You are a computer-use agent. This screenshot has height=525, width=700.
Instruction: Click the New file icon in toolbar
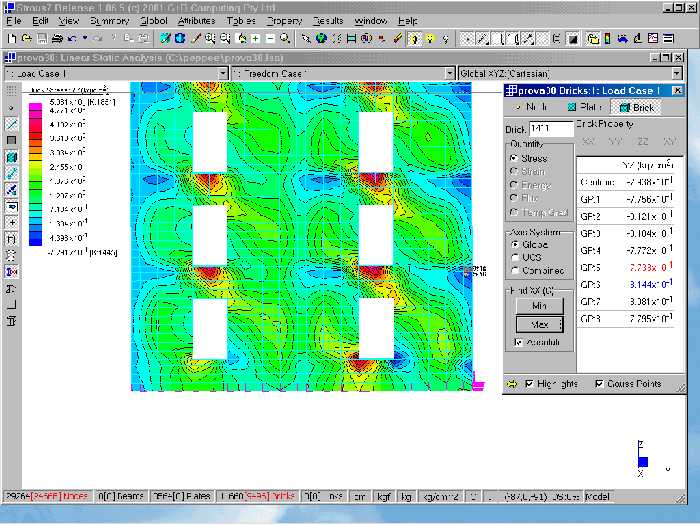coord(11,38)
